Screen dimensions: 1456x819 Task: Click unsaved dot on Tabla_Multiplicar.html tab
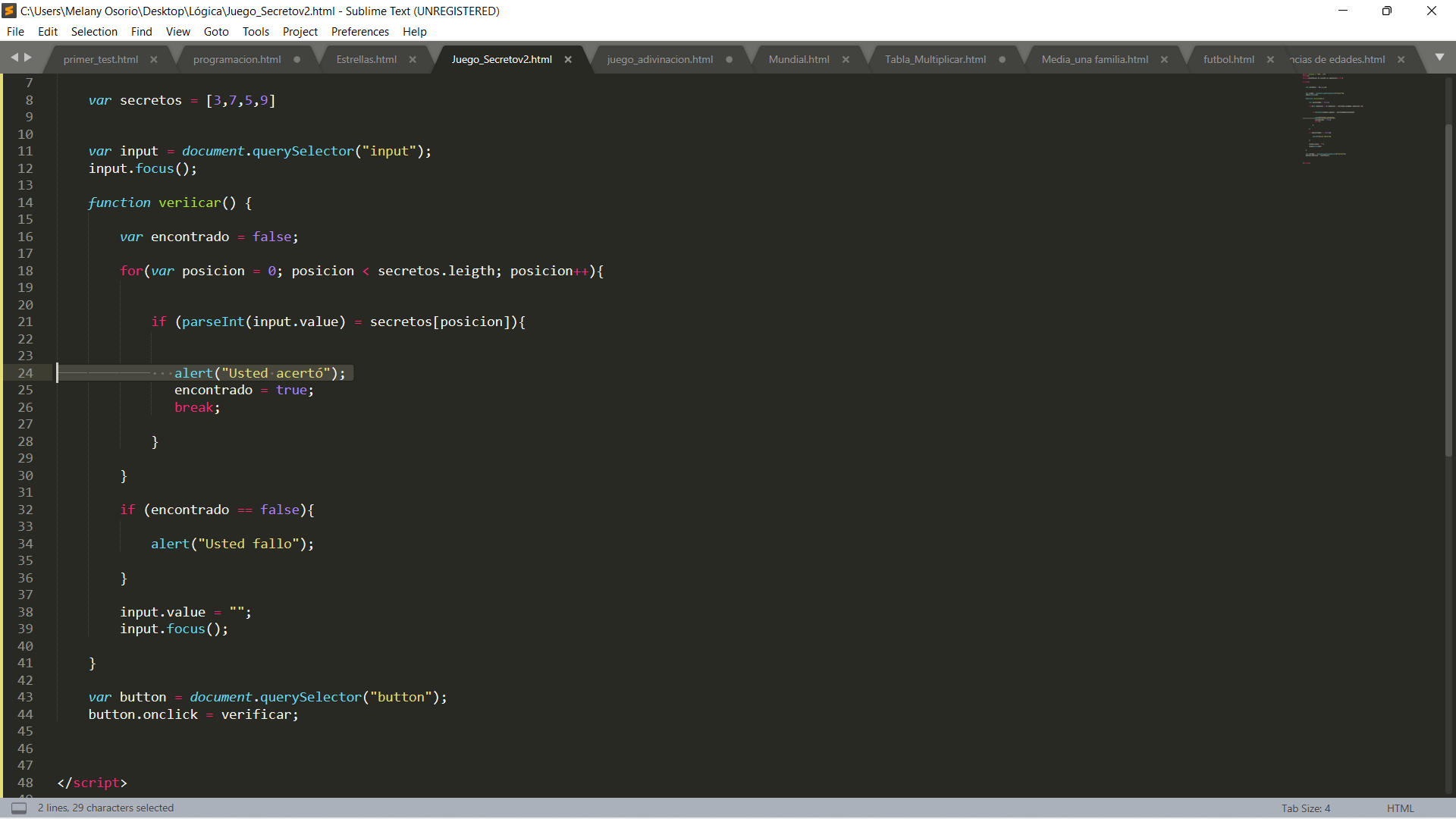(1002, 59)
